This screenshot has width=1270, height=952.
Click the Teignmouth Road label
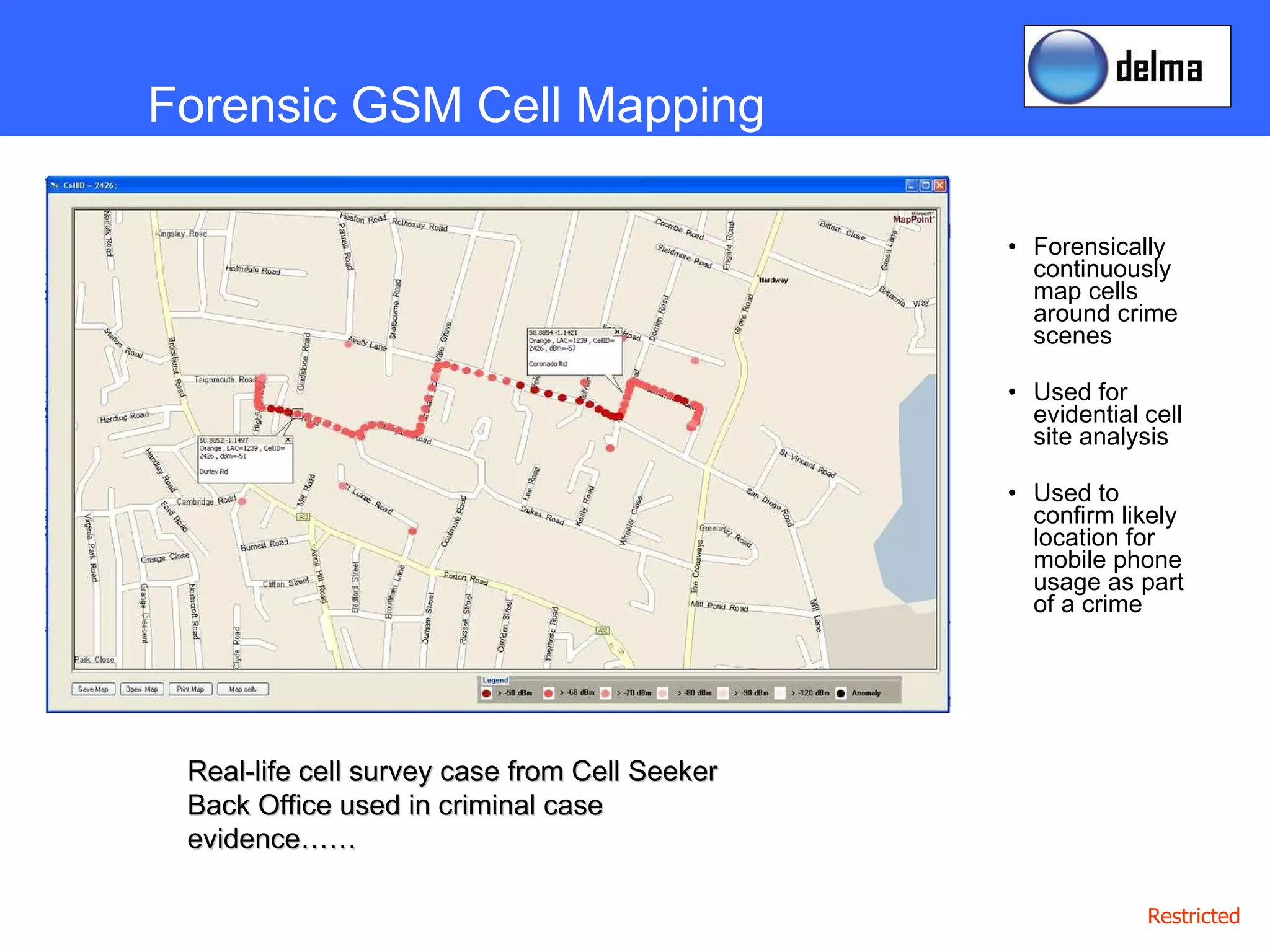point(225,379)
